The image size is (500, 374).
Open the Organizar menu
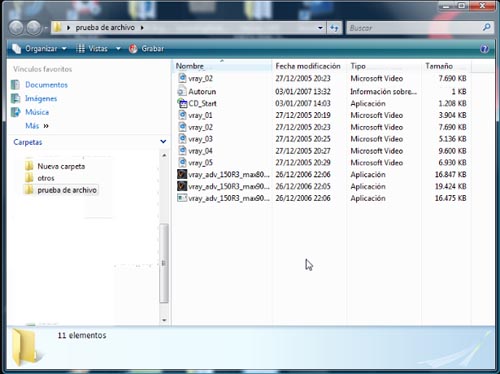tap(39, 49)
